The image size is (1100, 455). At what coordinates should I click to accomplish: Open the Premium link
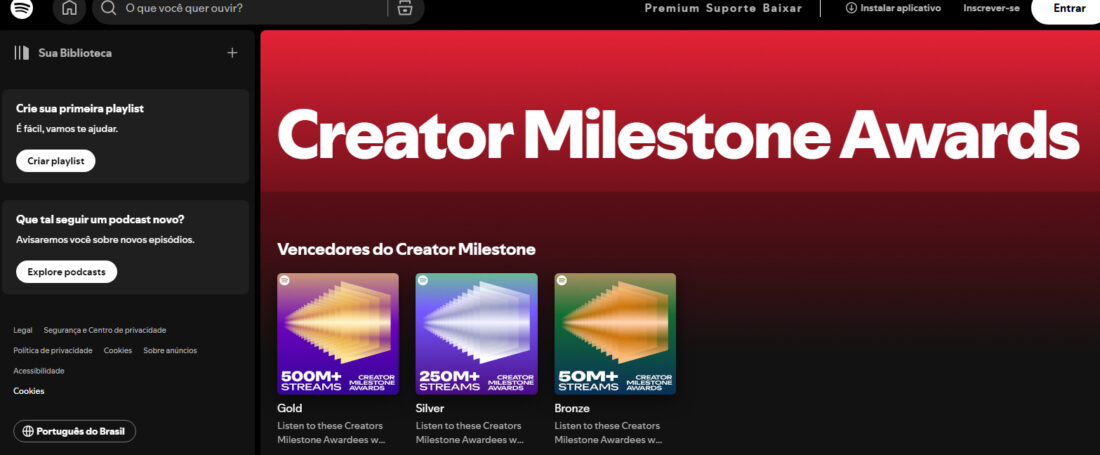[672, 8]
